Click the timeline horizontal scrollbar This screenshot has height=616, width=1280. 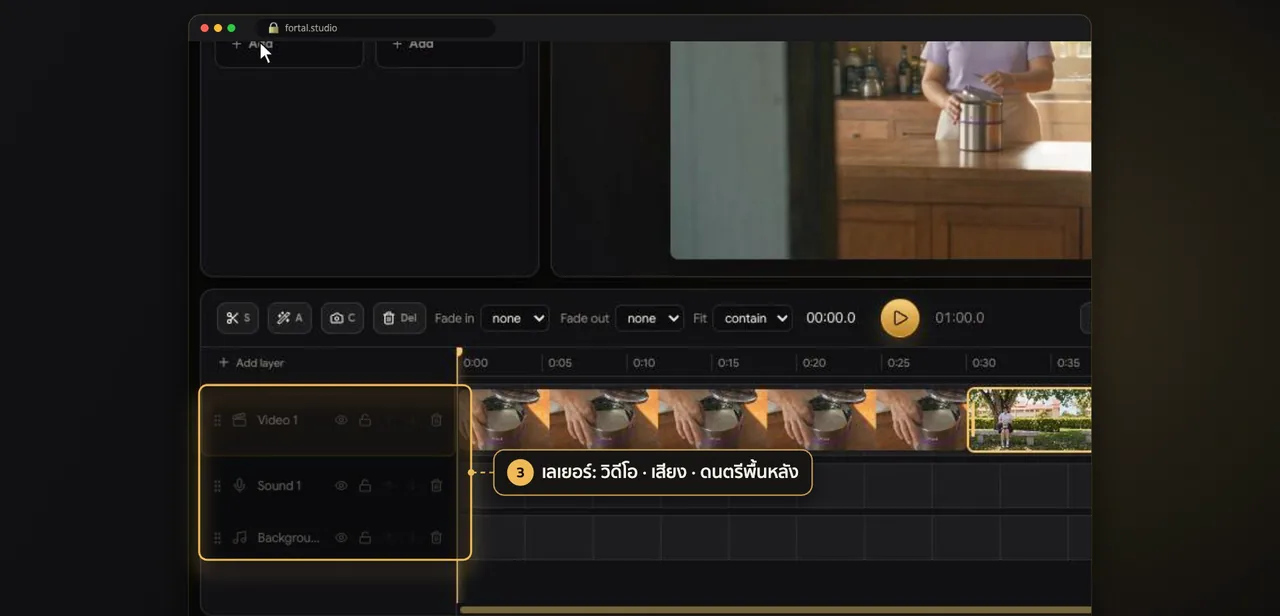[775, 610]
